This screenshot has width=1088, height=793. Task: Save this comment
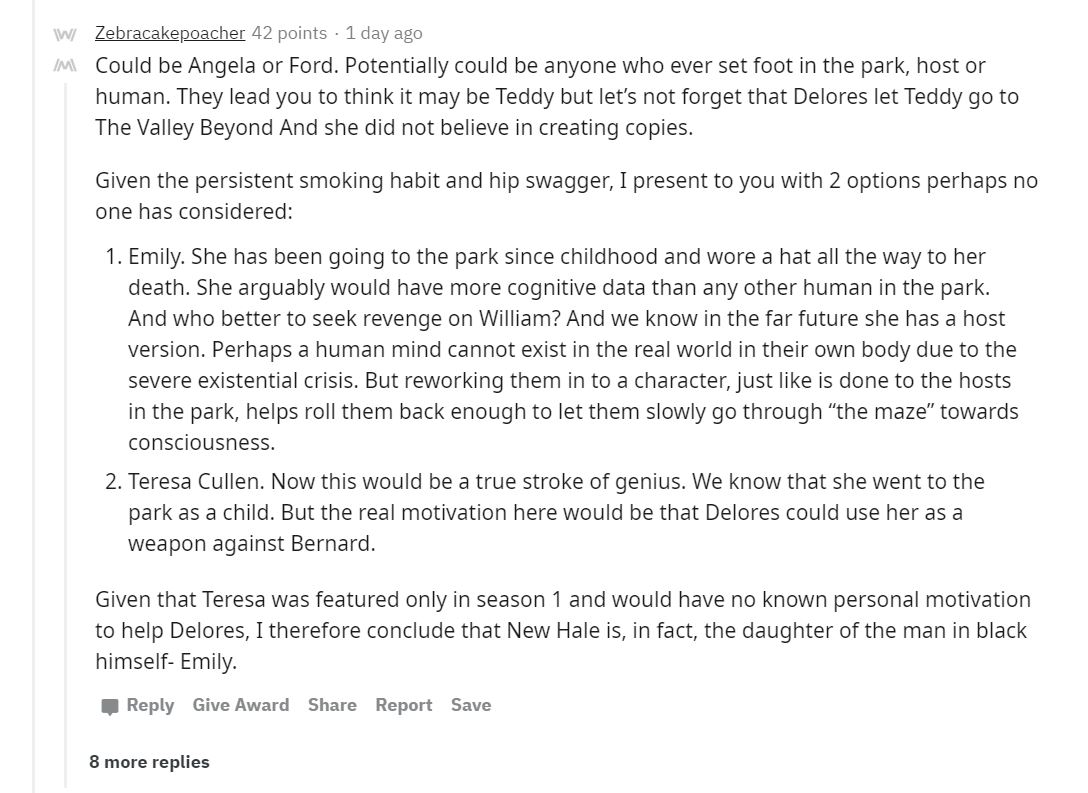coord(471,705)
